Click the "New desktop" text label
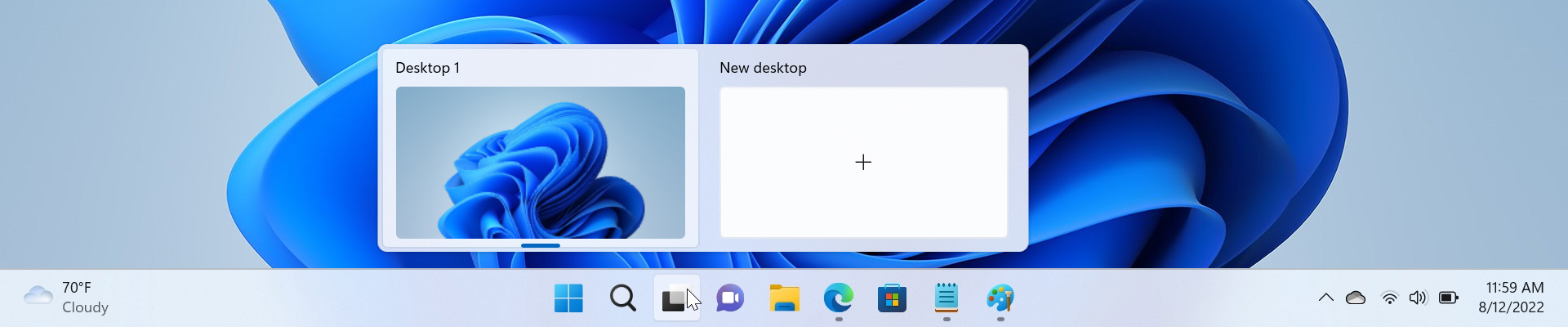 [x=763, y=68]
